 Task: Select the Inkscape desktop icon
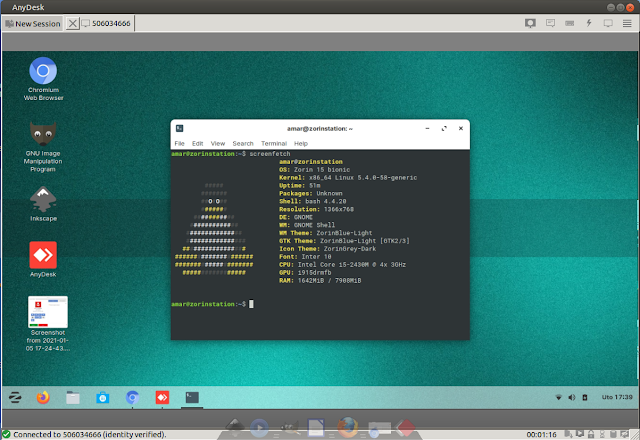pos(43,204)
